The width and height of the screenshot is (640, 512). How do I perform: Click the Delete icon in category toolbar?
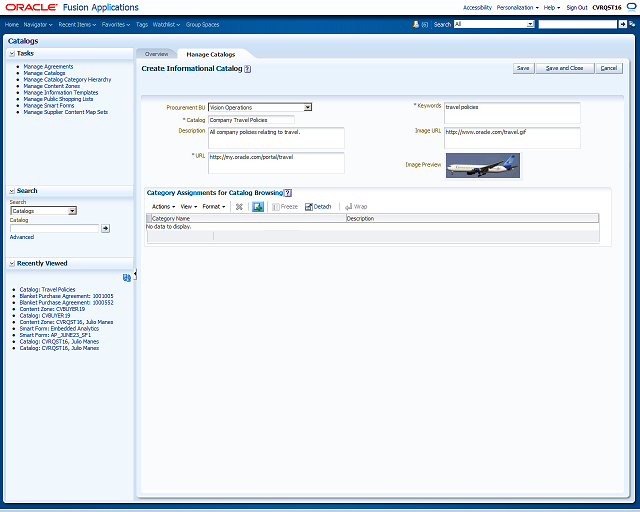point(239,207)
